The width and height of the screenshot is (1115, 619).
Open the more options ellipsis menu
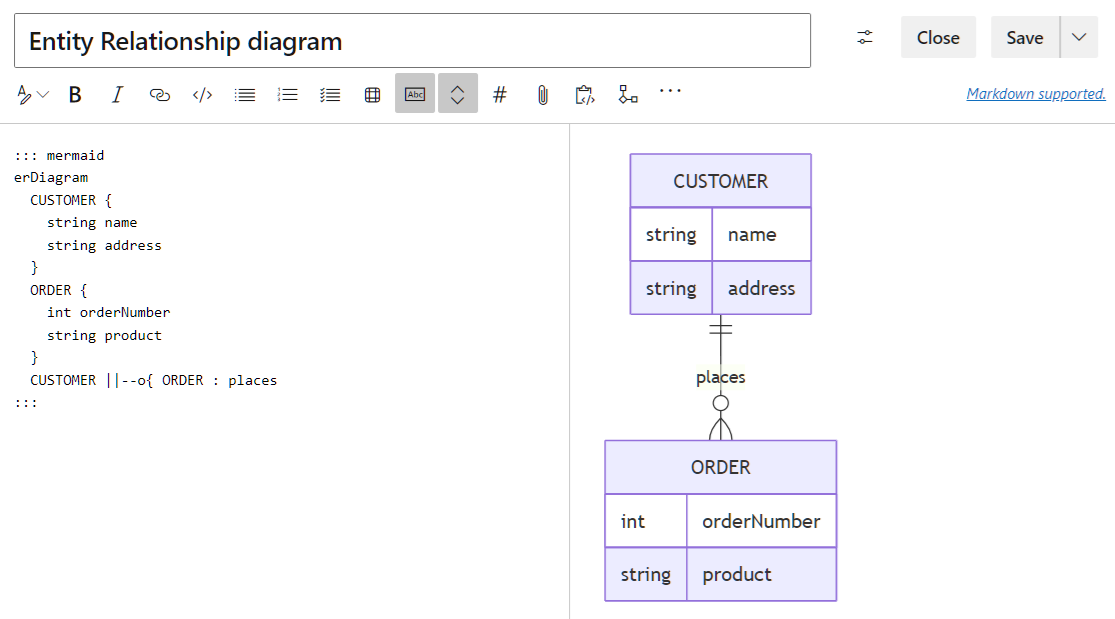pyautogui.click(x=670, y=93)
